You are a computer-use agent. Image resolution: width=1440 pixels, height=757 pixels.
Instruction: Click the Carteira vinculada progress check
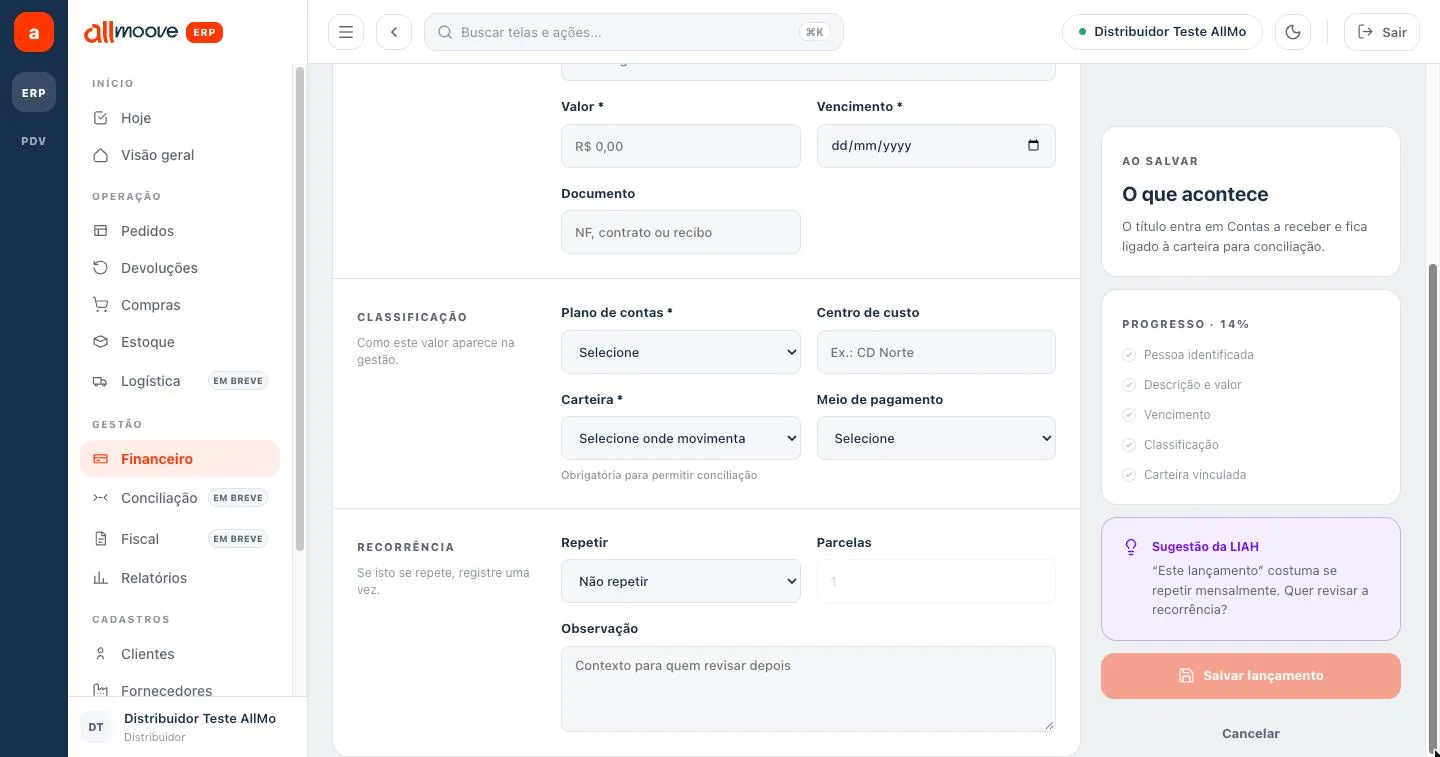pos(1129,475)
